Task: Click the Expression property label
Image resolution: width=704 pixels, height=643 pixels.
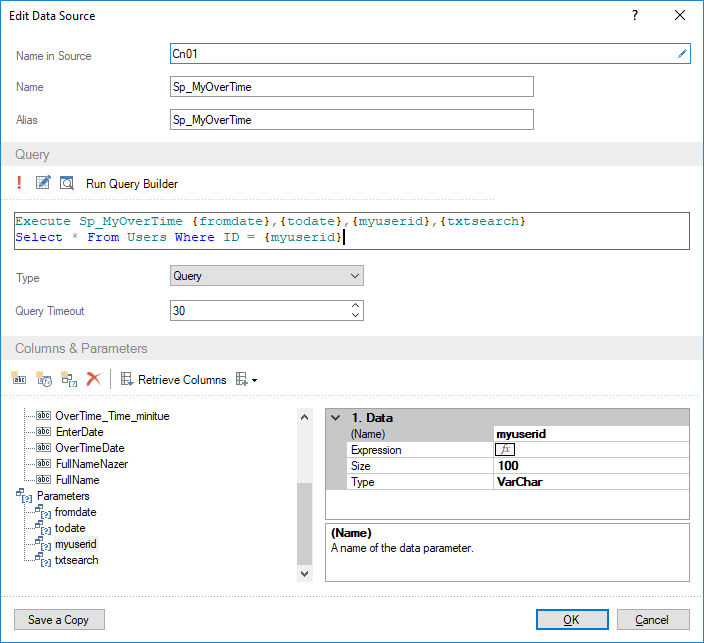Action: pos(376,450)
